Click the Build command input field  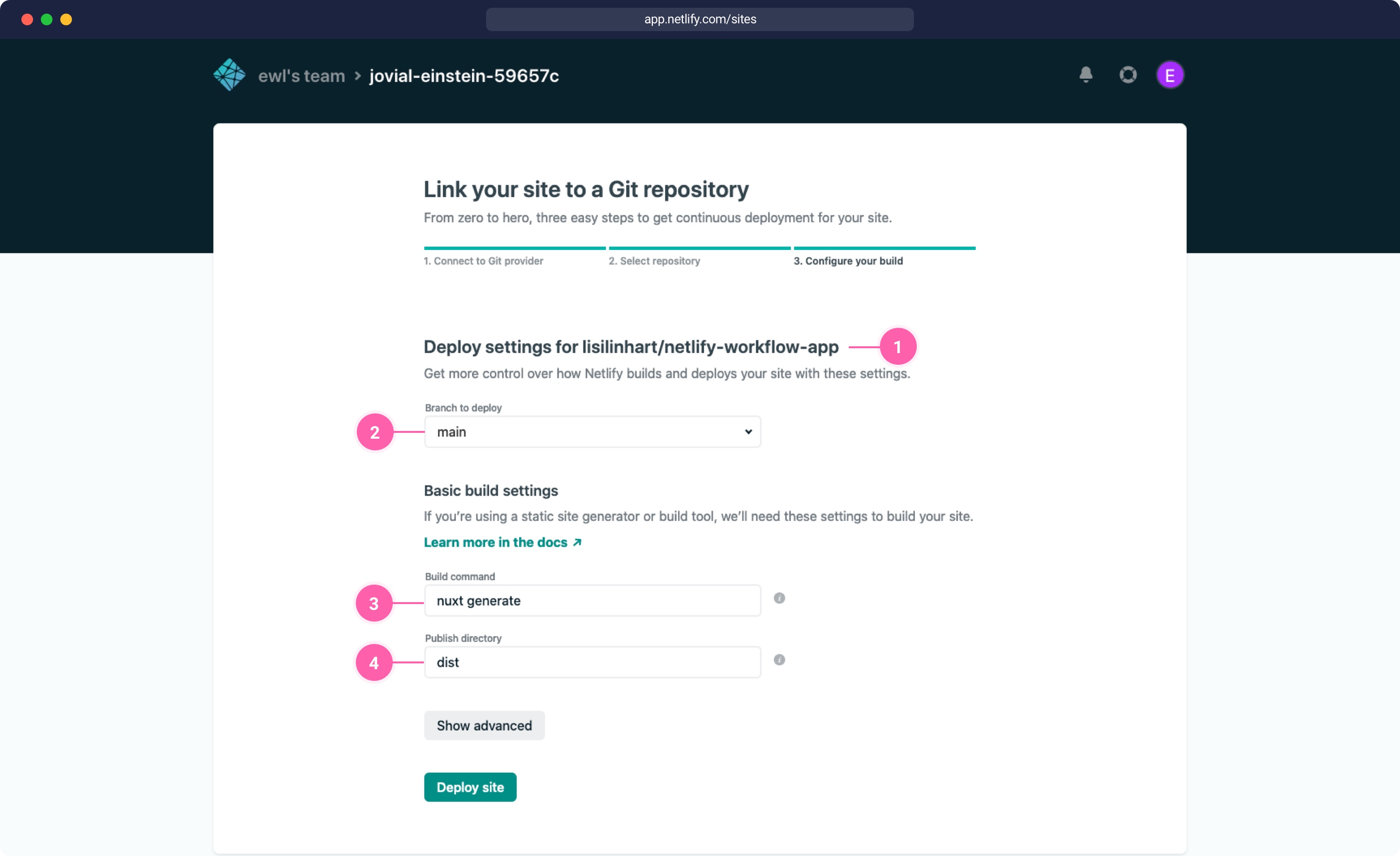[x=593, y=601]
